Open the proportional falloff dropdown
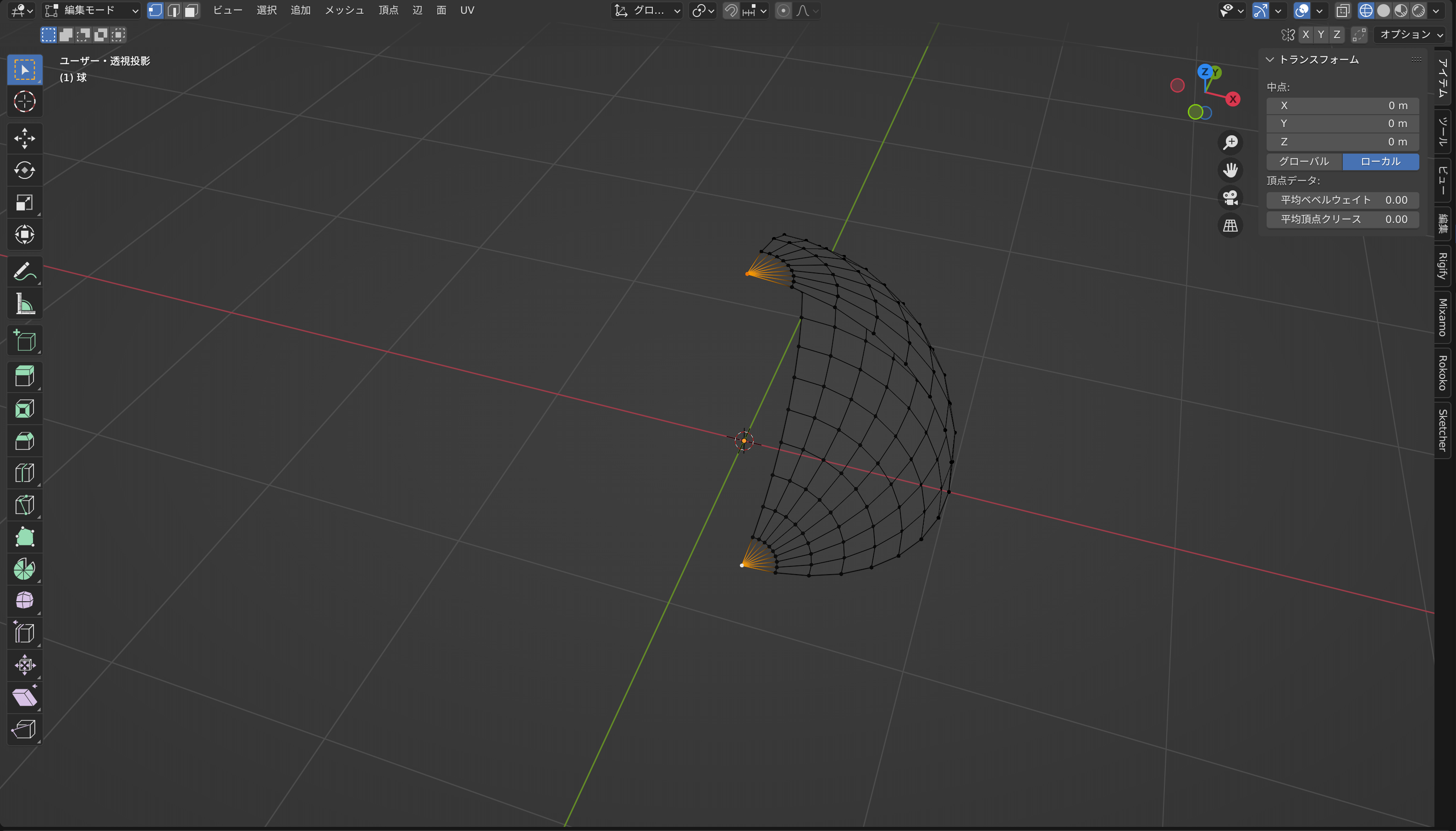This screenshot has height=831, width=1456. click(x=807, y=10)
